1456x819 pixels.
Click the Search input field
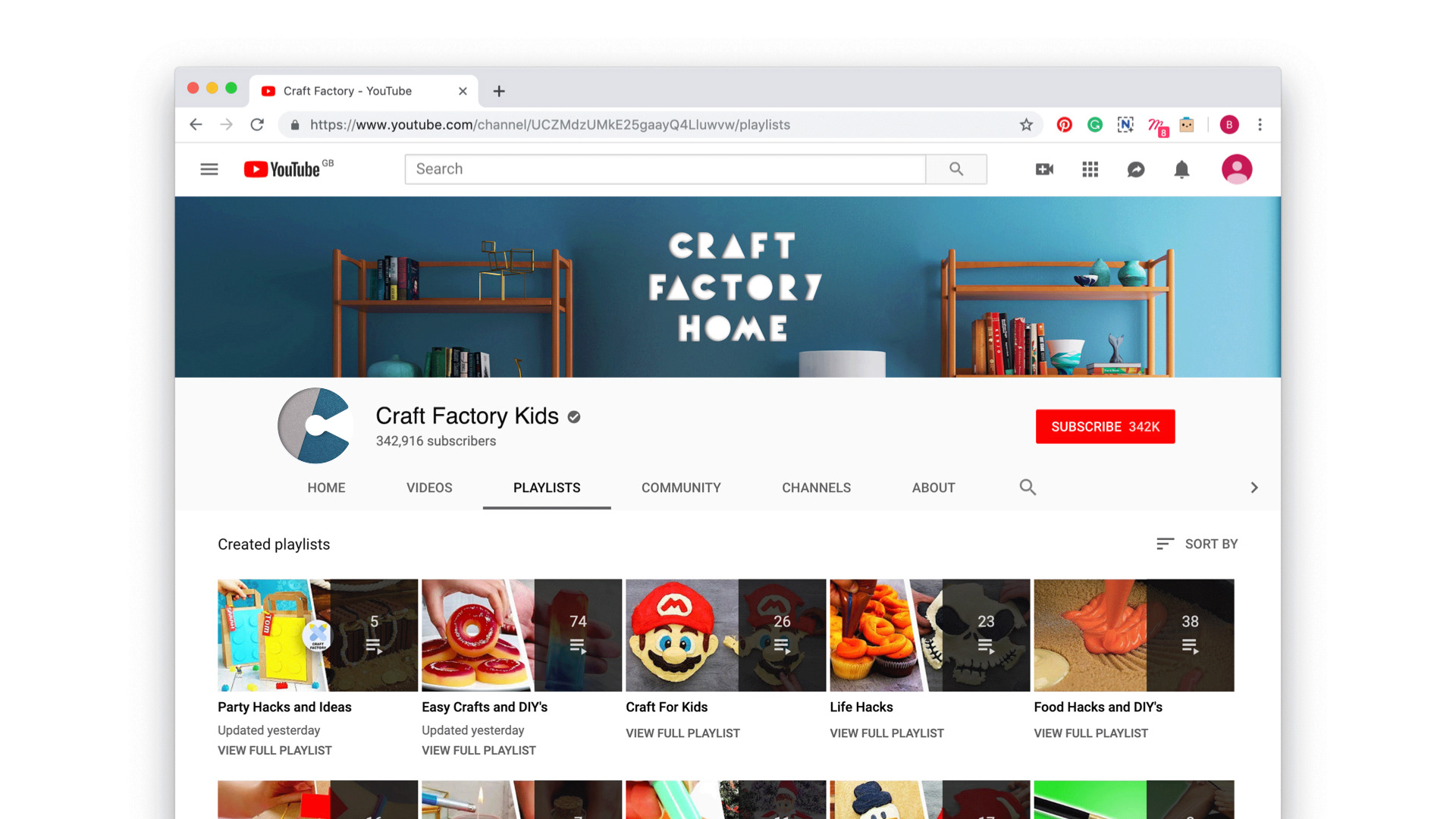(665, 169)
